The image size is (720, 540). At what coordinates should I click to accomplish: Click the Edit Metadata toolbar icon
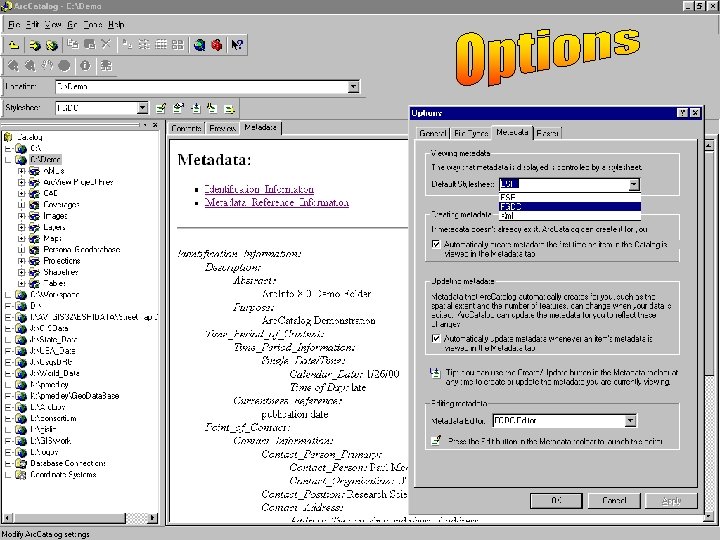click(x=161, y=108)
